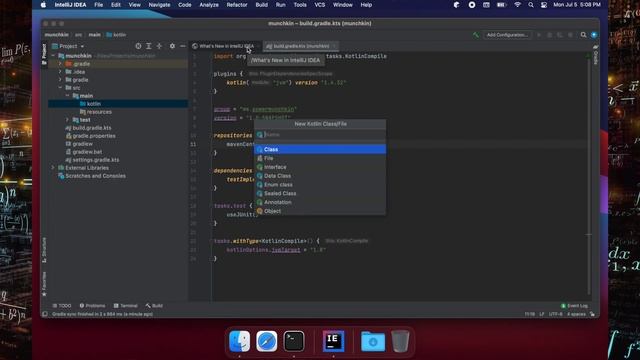
Task: Click the 4 spaces indent setting
Action: pos(576,314)
